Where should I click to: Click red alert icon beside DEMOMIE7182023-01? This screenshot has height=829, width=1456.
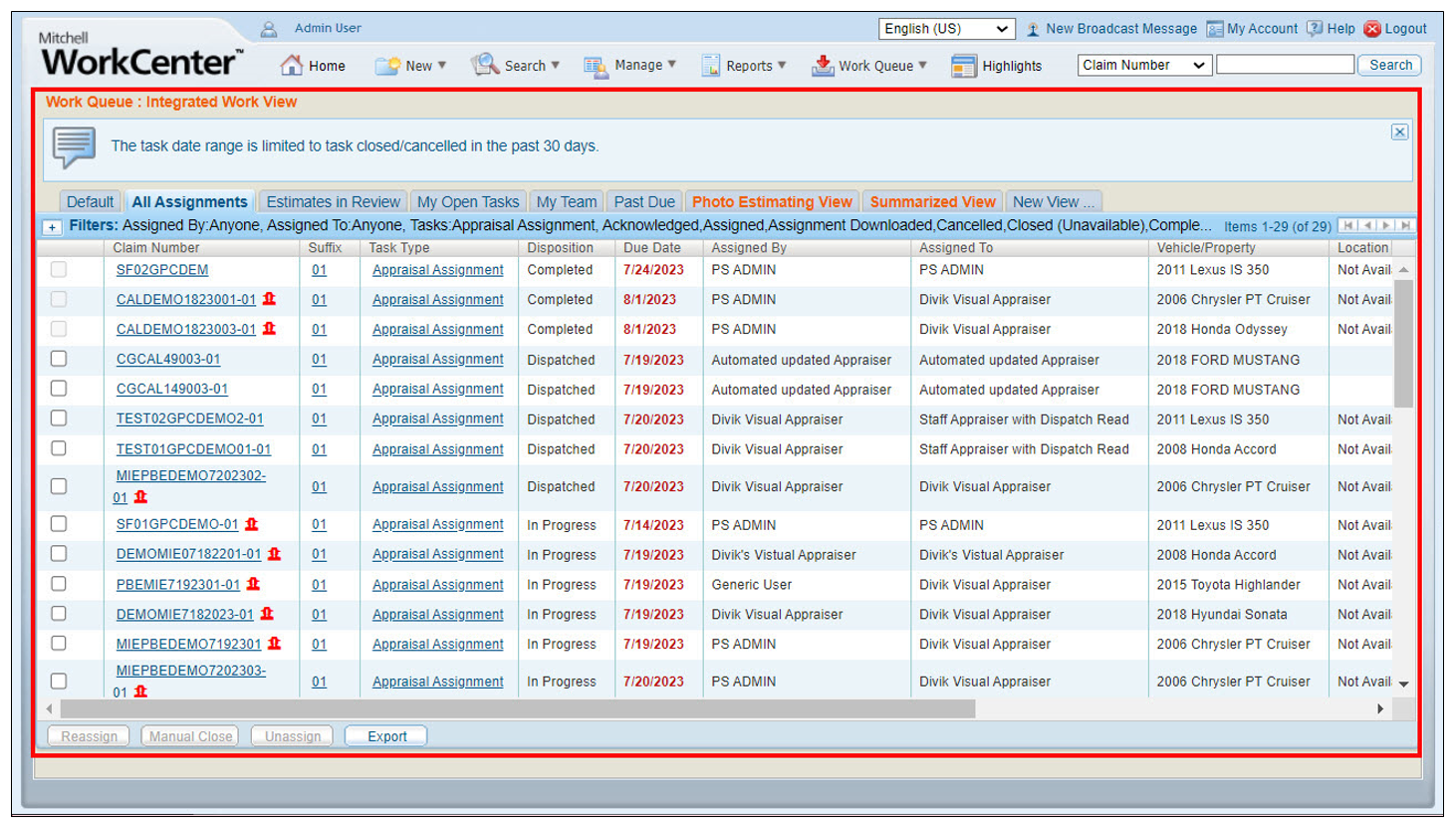click(x=267, y=614)
